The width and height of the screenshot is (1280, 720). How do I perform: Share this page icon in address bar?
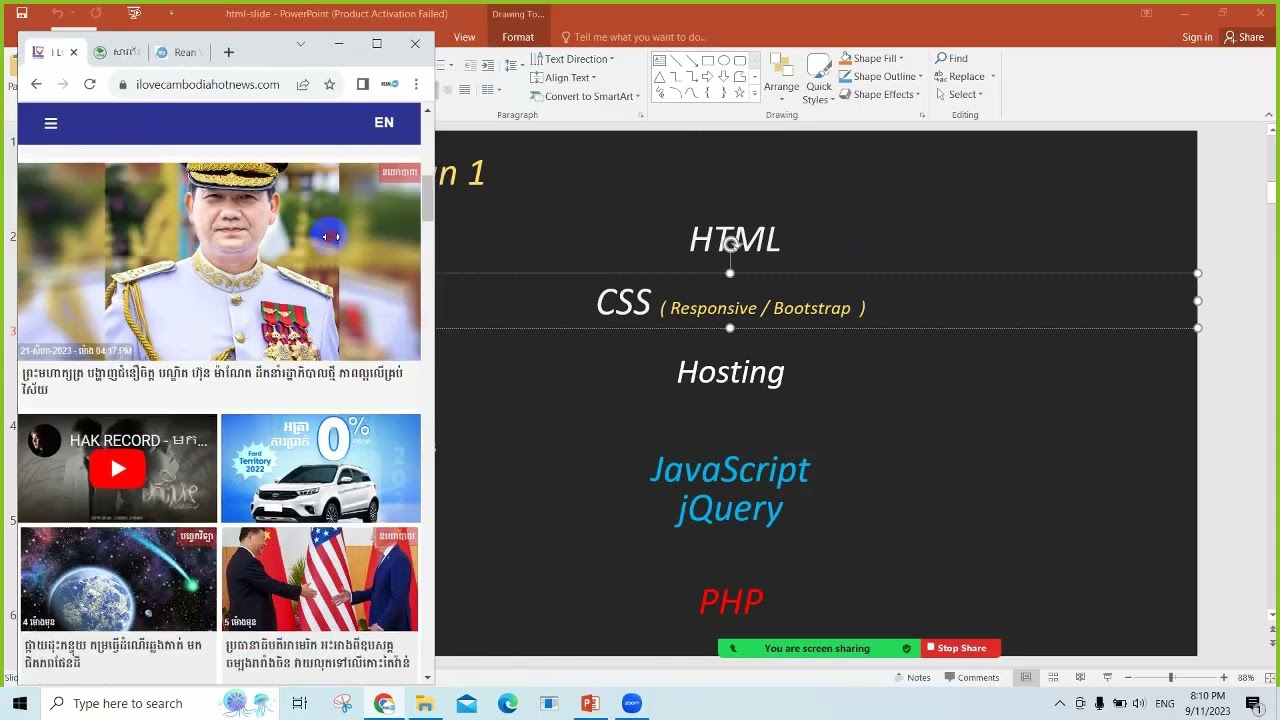pyautogui.click(x=302, y=84)
